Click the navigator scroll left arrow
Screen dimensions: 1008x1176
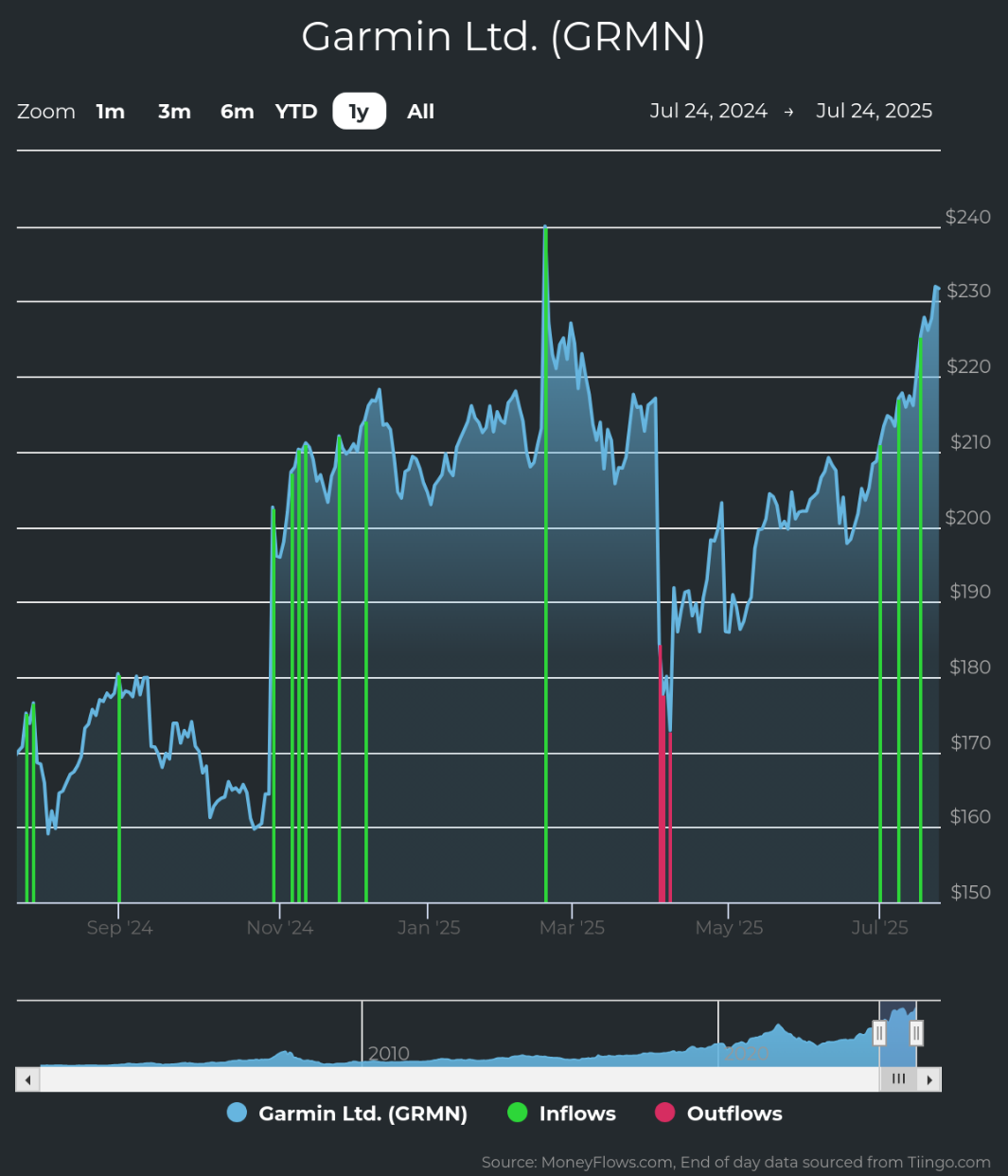pos(27,1079)
